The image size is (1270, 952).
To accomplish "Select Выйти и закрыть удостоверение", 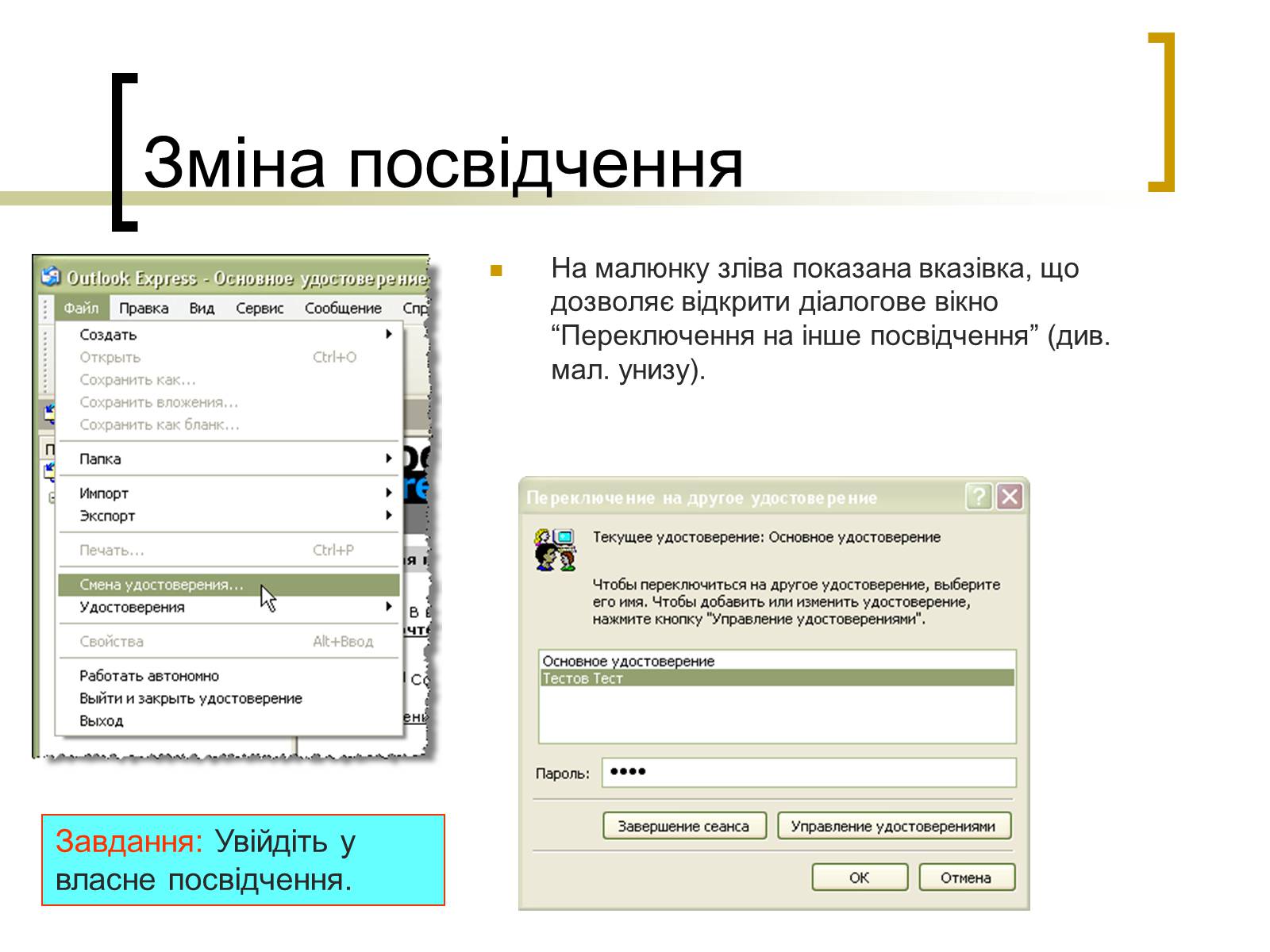I will point(229,698).
